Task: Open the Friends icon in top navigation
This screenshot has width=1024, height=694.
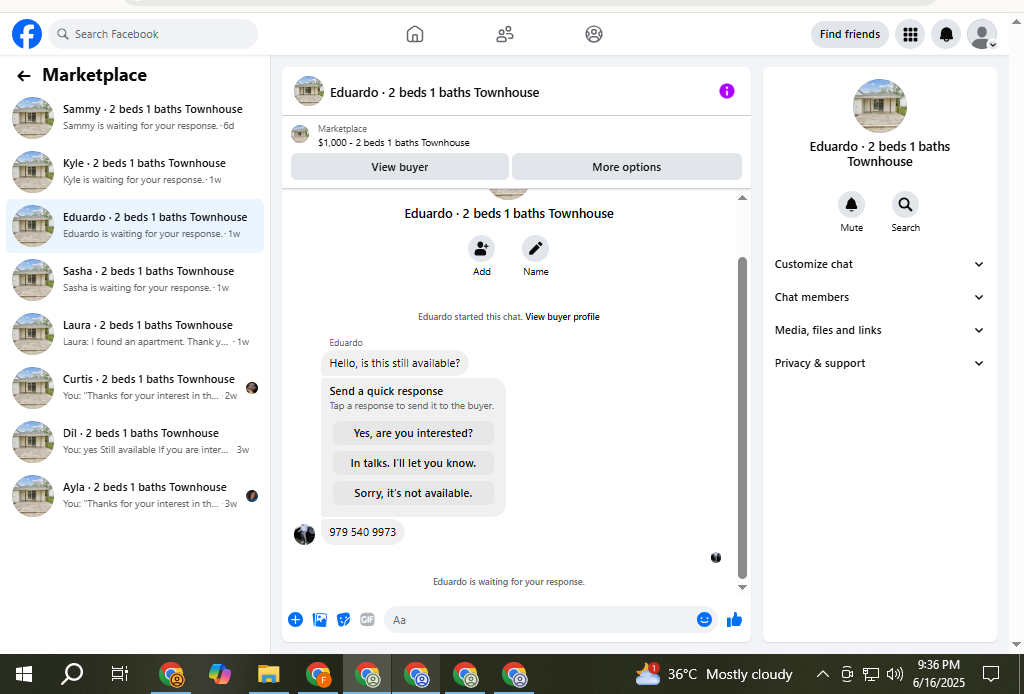Action: [505, 34]
